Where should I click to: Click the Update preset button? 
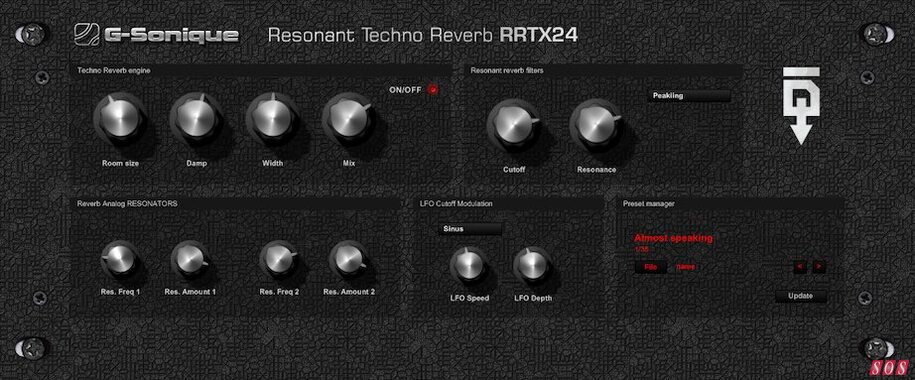pos(801,296)
